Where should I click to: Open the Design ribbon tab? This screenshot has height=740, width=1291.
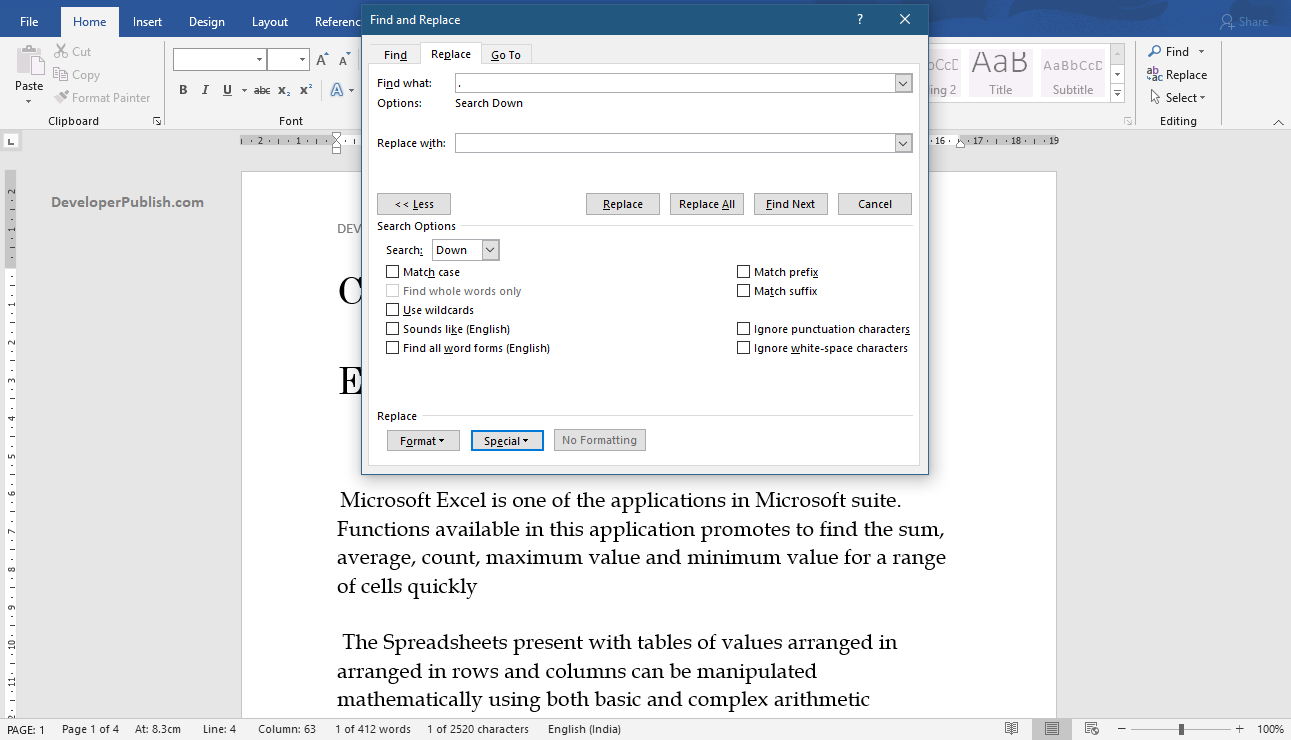pyautogui.click(x=206, y=20)
